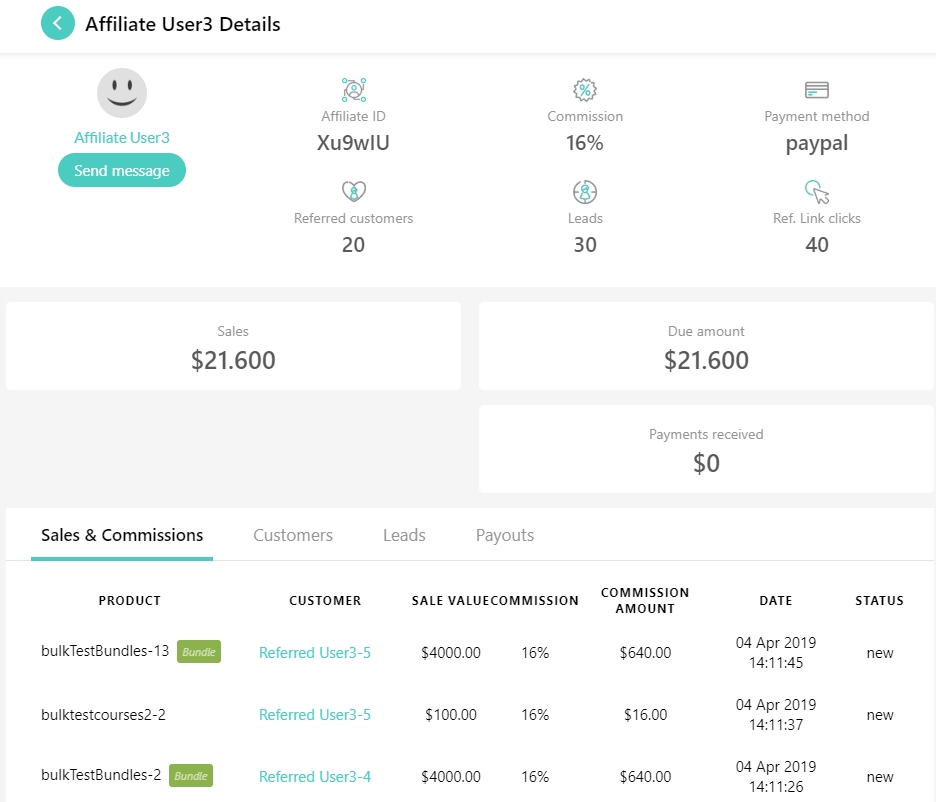Viewport: 936px width, 802px height.
Task: Open the Affiliate User3 profile link
Action: click(x=122, y=138)
